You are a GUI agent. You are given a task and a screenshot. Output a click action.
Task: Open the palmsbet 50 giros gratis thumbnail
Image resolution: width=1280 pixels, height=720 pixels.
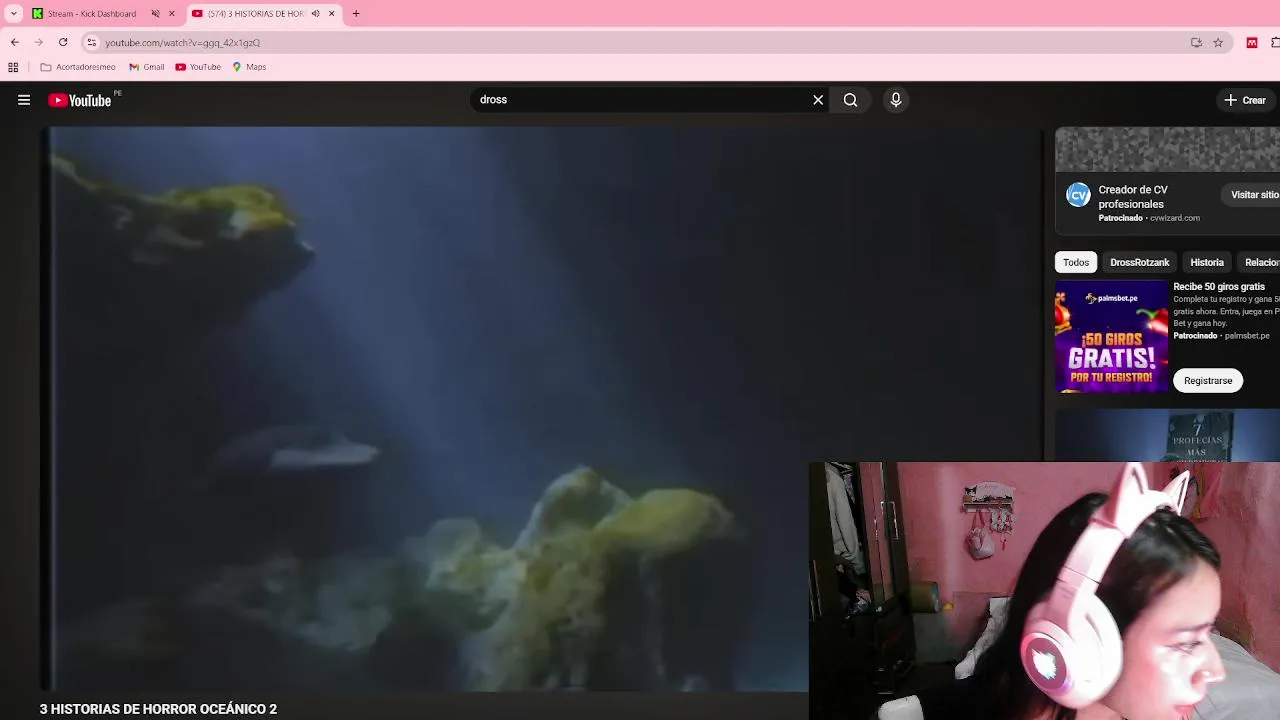pos(1112,336)
